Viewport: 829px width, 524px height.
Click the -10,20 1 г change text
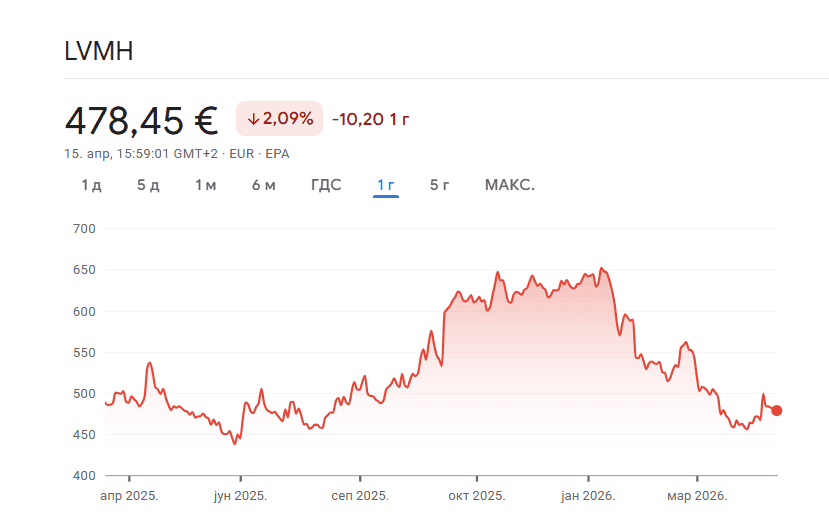coord(371,119)
